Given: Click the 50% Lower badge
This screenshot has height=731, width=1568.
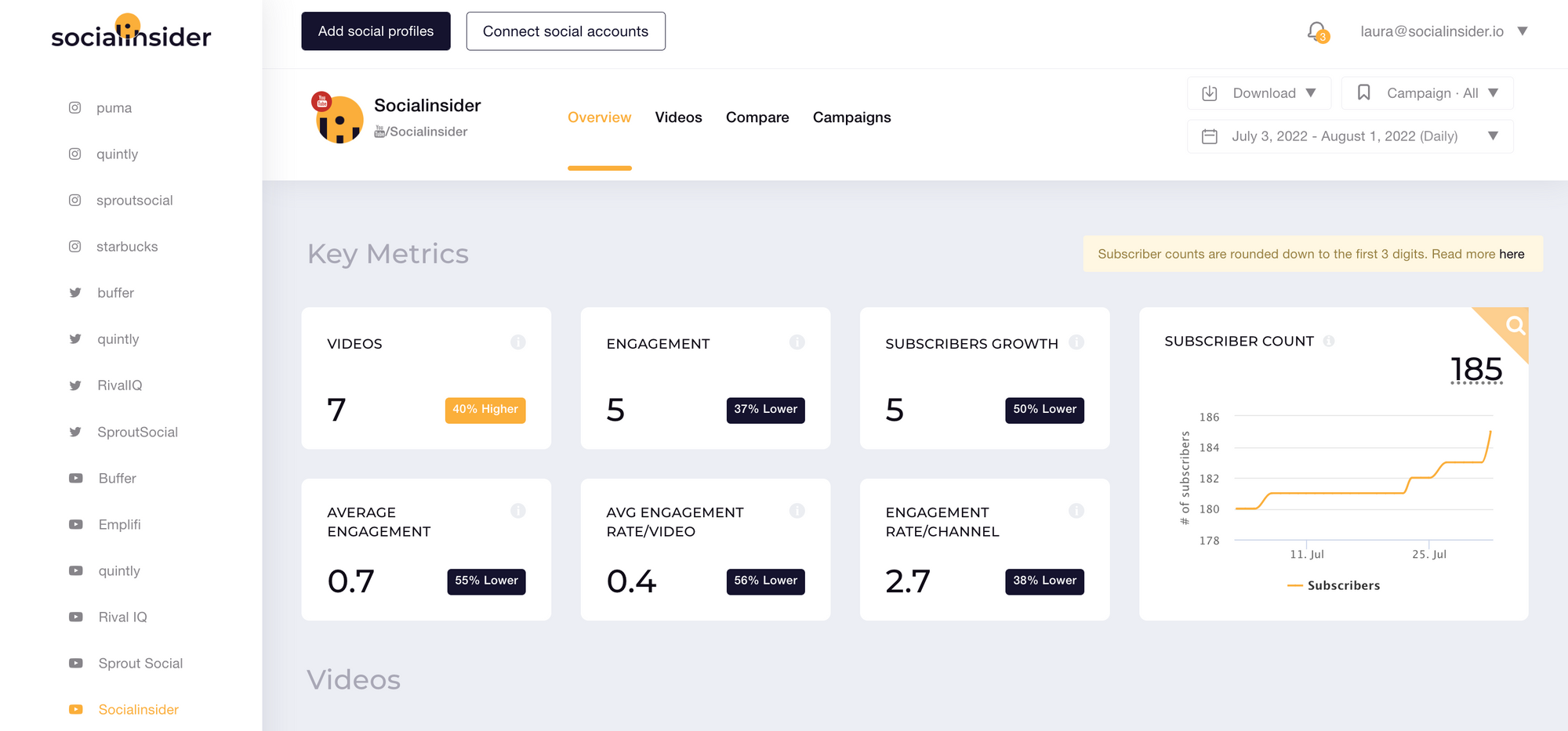Looking at the screenshot, I should tap(1045, 410).
